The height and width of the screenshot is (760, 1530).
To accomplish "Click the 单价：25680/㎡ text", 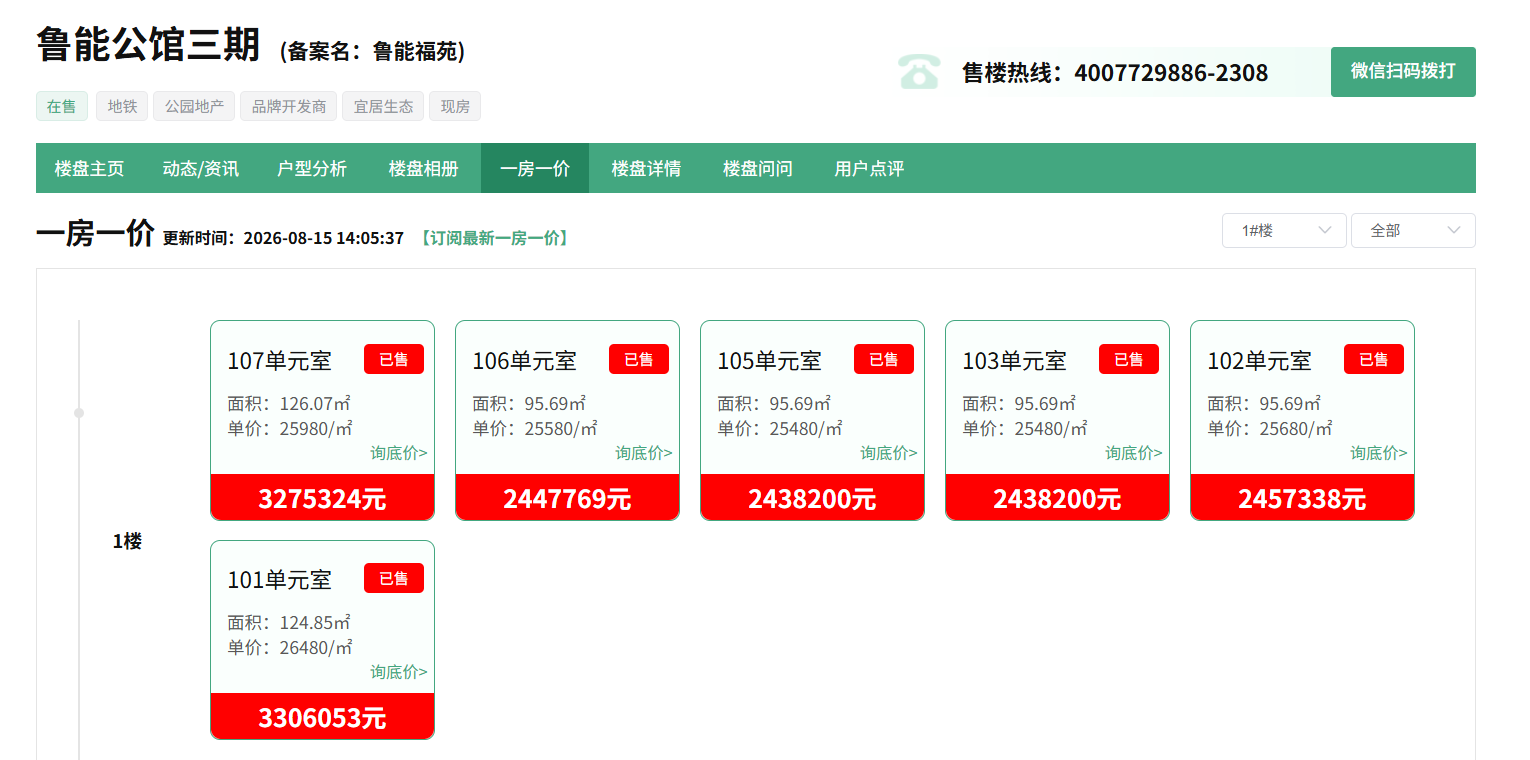I will (x=1271, y=428).
